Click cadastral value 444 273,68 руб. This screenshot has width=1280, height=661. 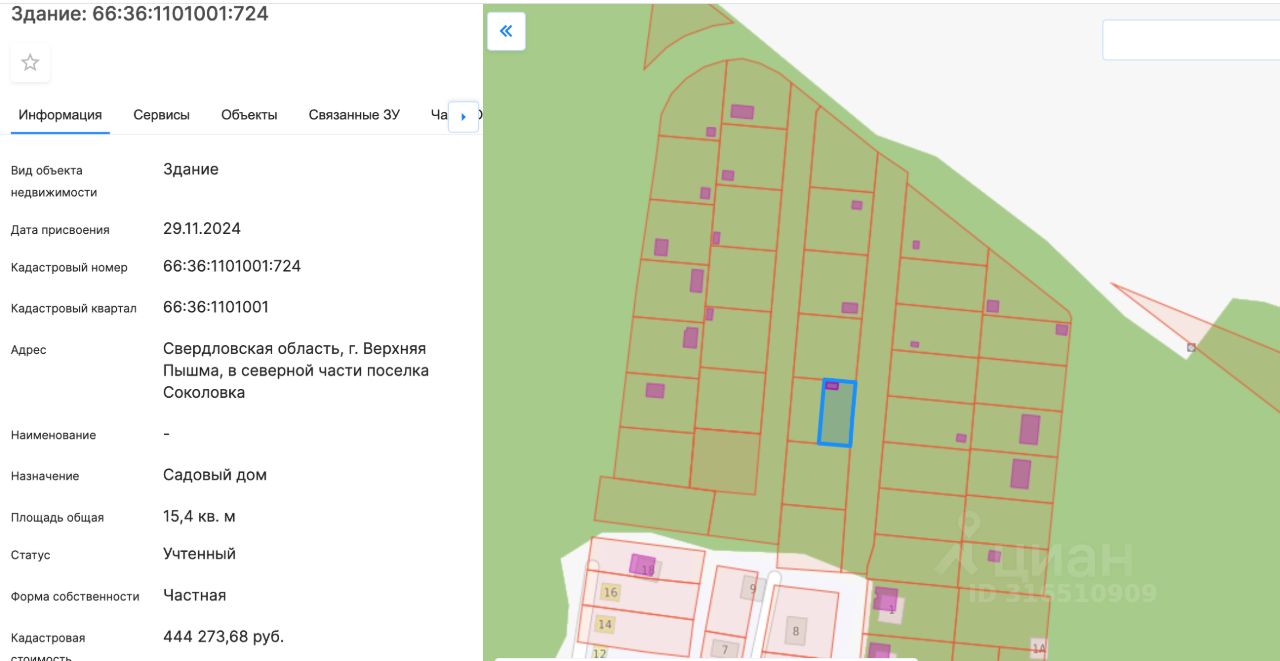tap(224, 636)
